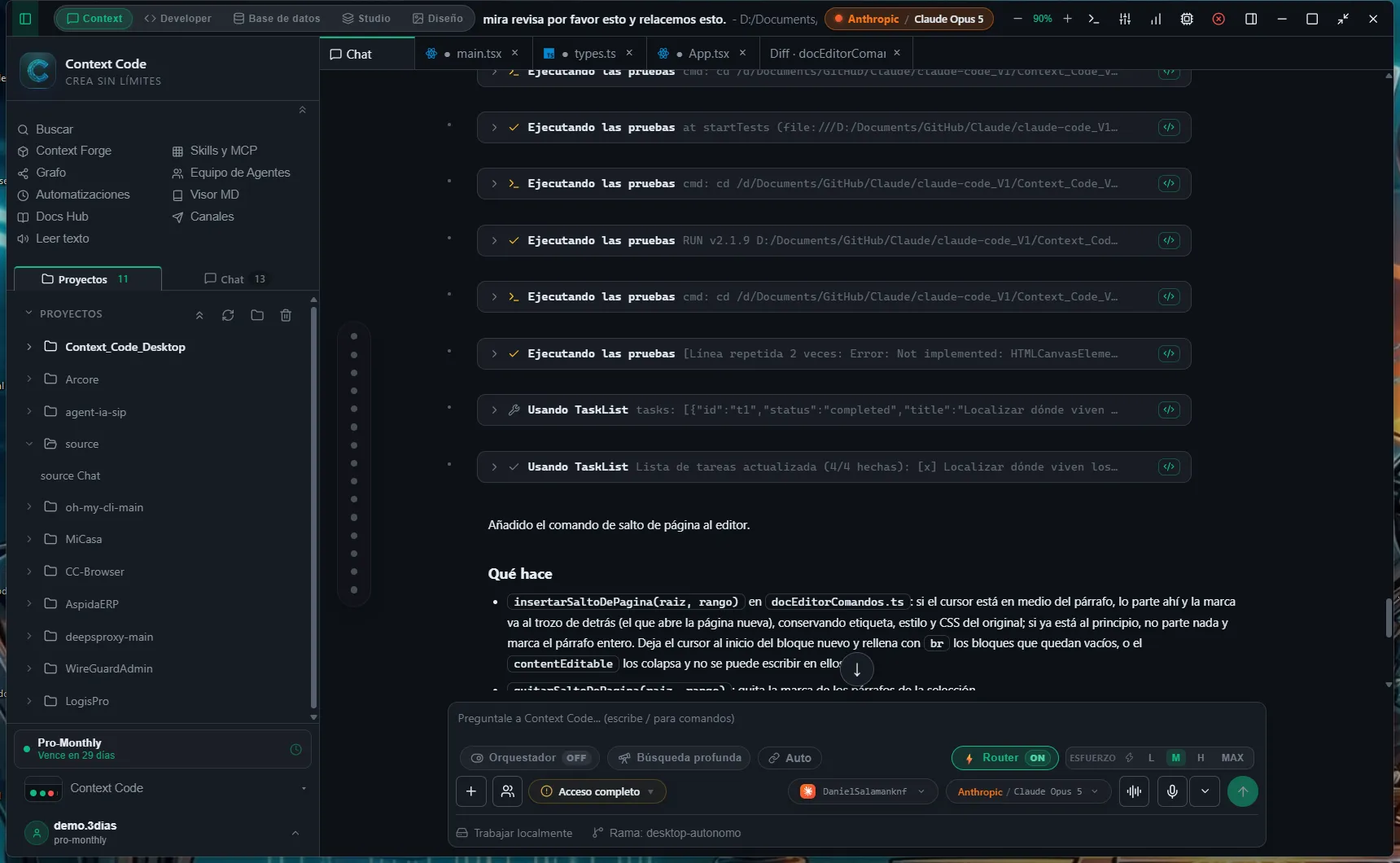Delete project with the trash icon

pos(286,315)
